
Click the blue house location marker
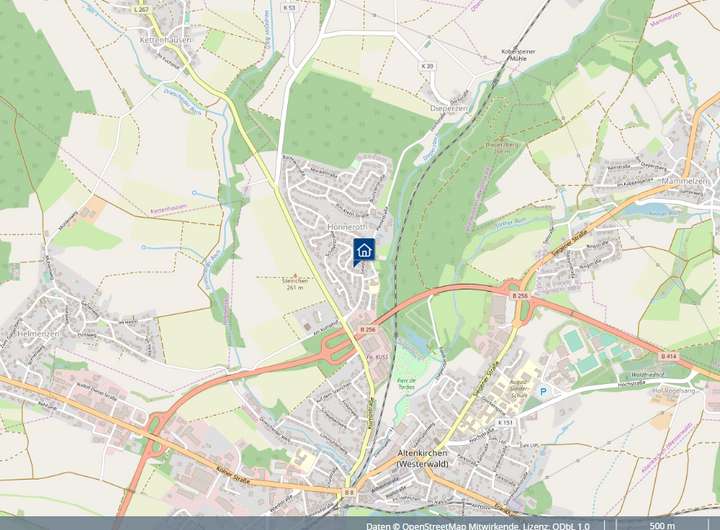(364, 252)
